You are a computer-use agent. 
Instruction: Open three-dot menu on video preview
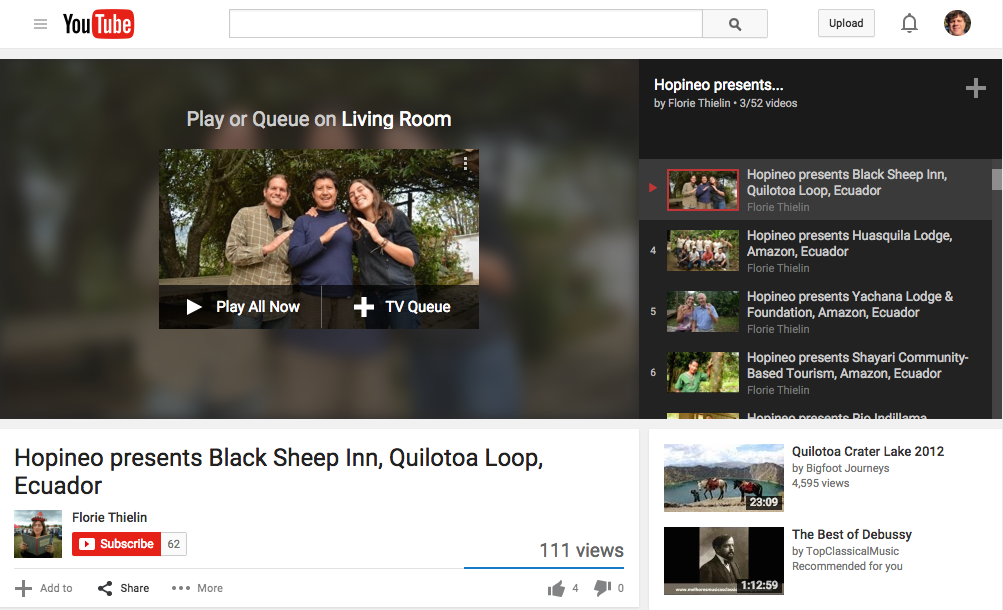coord(466,164)
